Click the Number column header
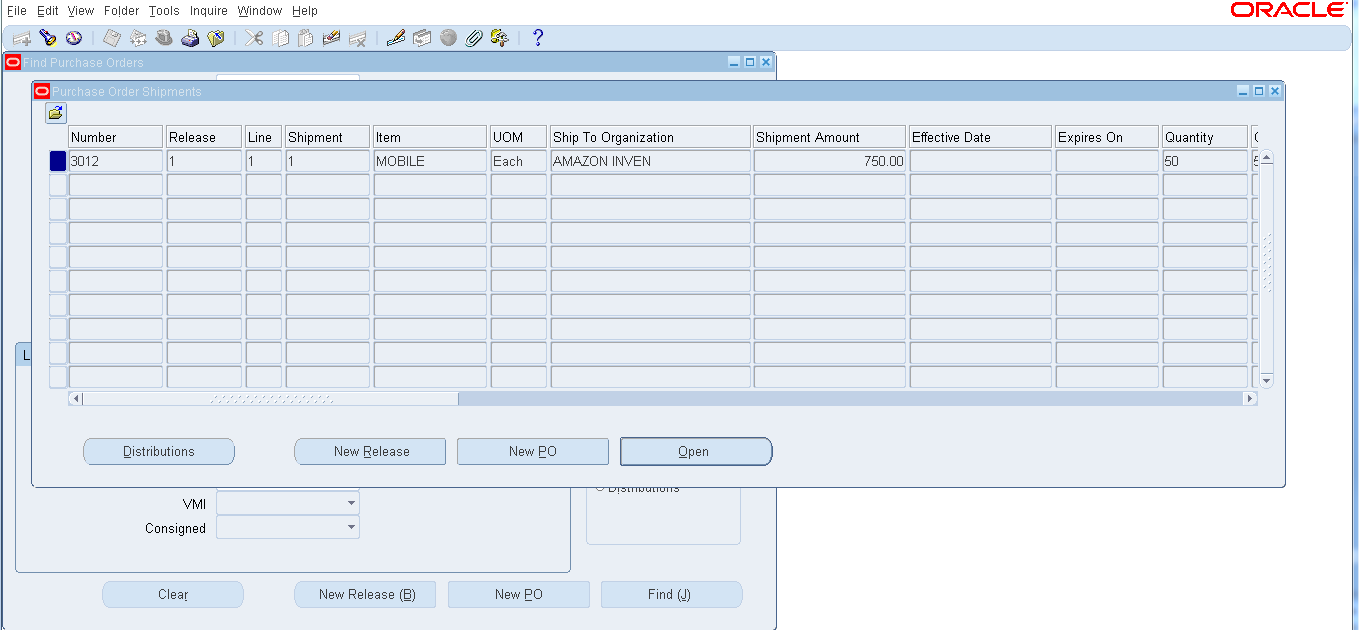This screenshot has height=630, width=1359. (115, 137)
